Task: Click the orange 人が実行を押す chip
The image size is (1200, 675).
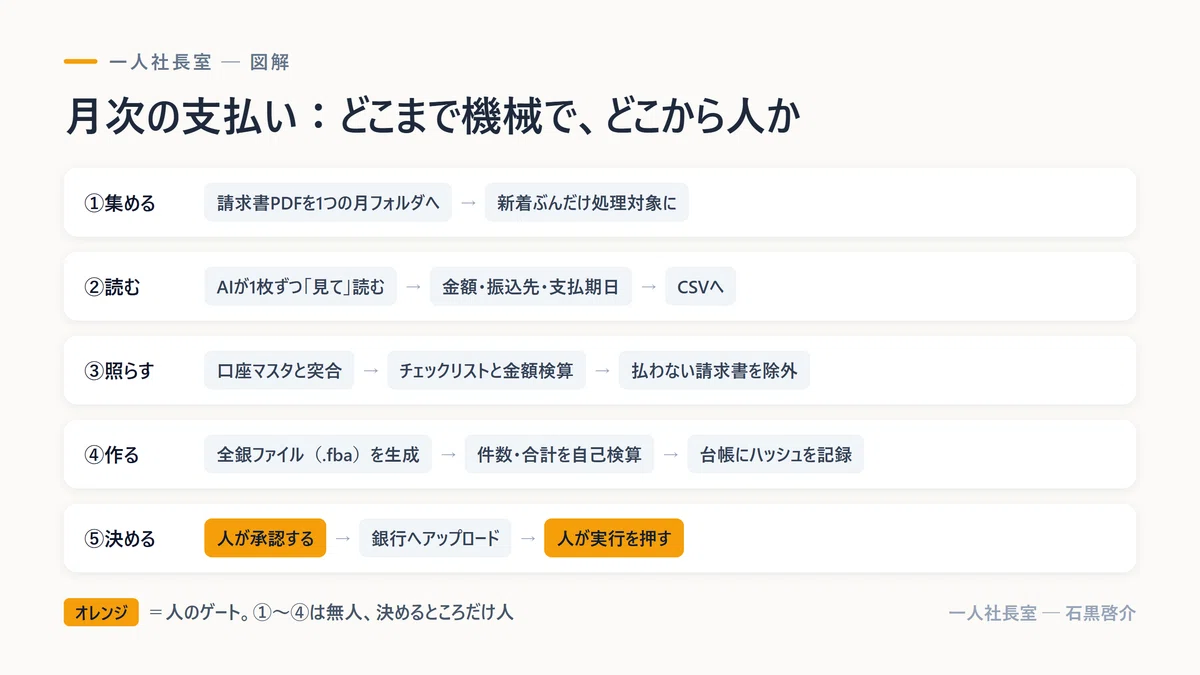Action: pos(614,538)
